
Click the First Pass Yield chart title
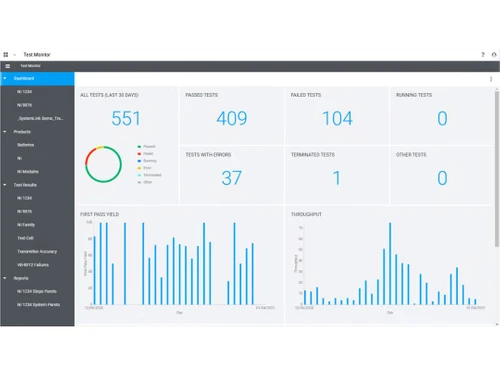(99, 214)
